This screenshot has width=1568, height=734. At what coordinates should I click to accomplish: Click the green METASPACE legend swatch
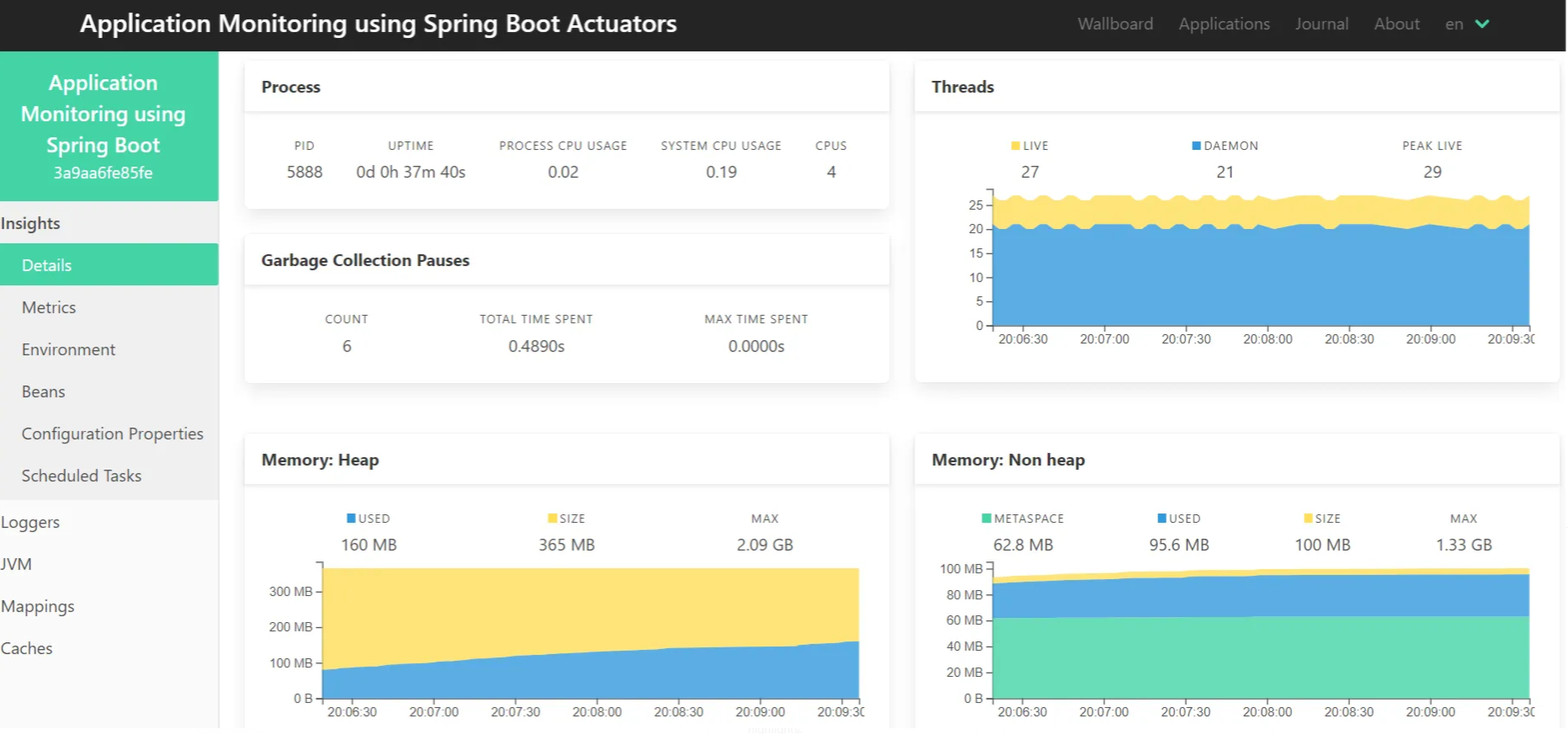[986, 519]
